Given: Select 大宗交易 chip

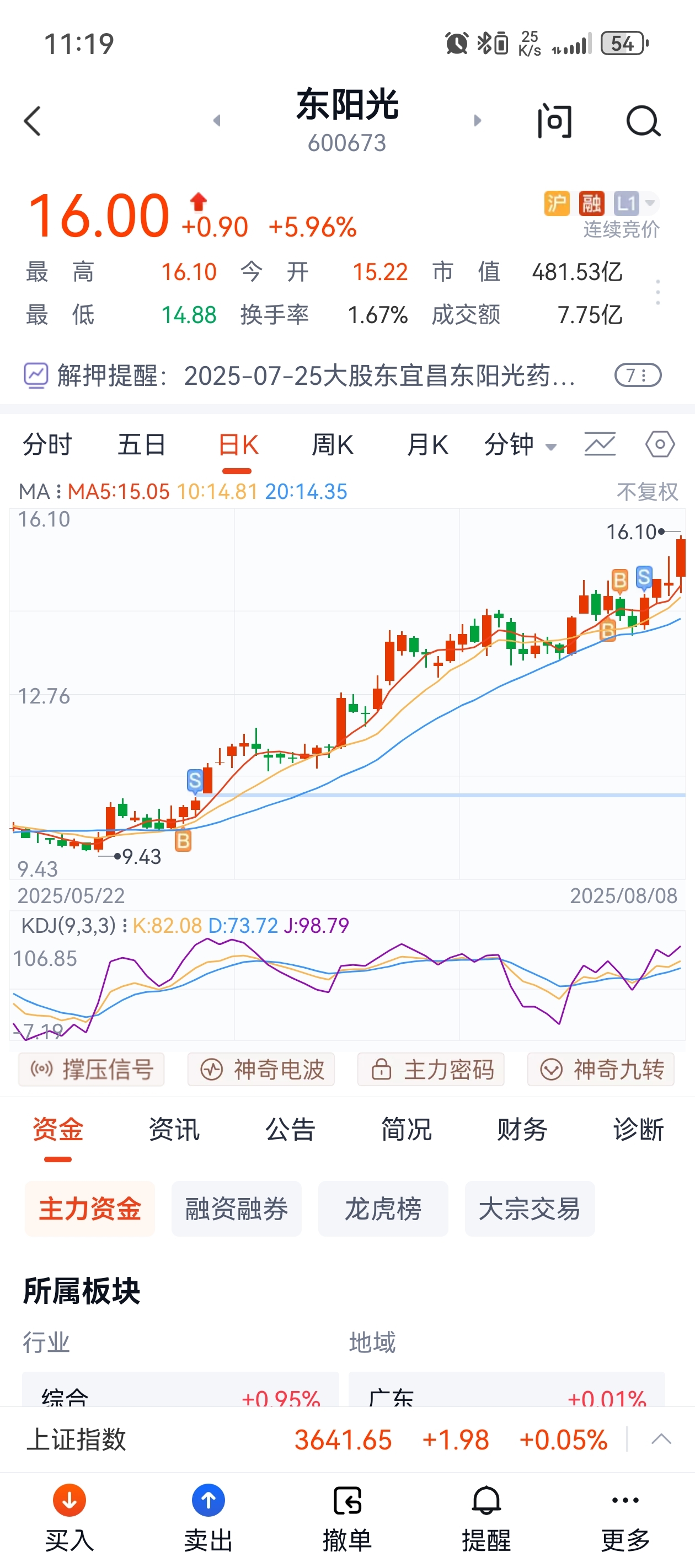Looking at the screenshot, I should coord(530,1209).
